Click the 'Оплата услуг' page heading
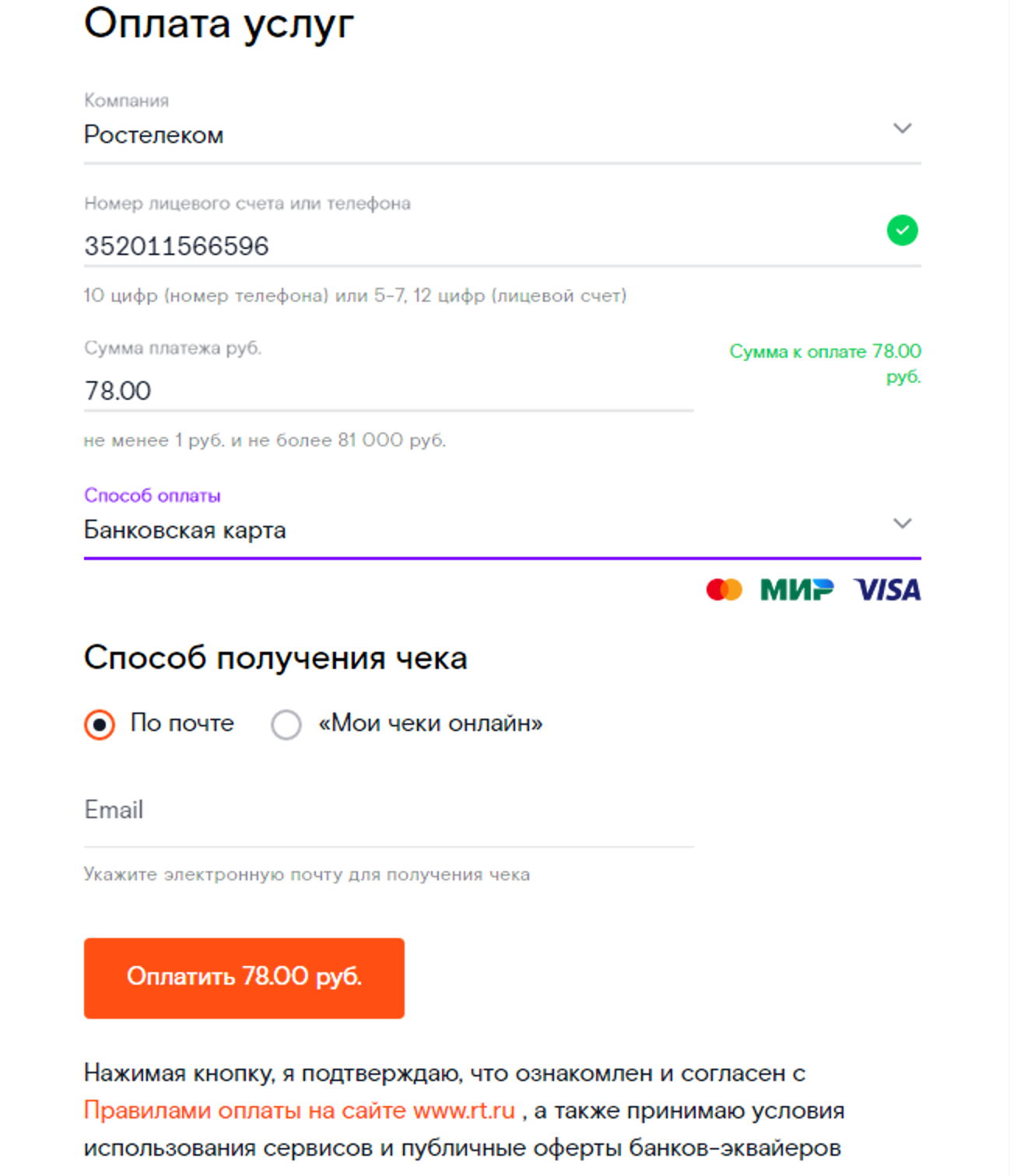 click(219, 23)
